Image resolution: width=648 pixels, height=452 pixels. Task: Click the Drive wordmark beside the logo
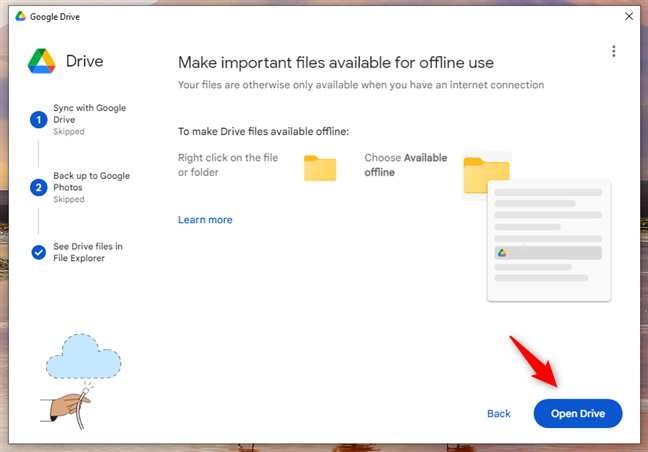[x=84, y=61]
